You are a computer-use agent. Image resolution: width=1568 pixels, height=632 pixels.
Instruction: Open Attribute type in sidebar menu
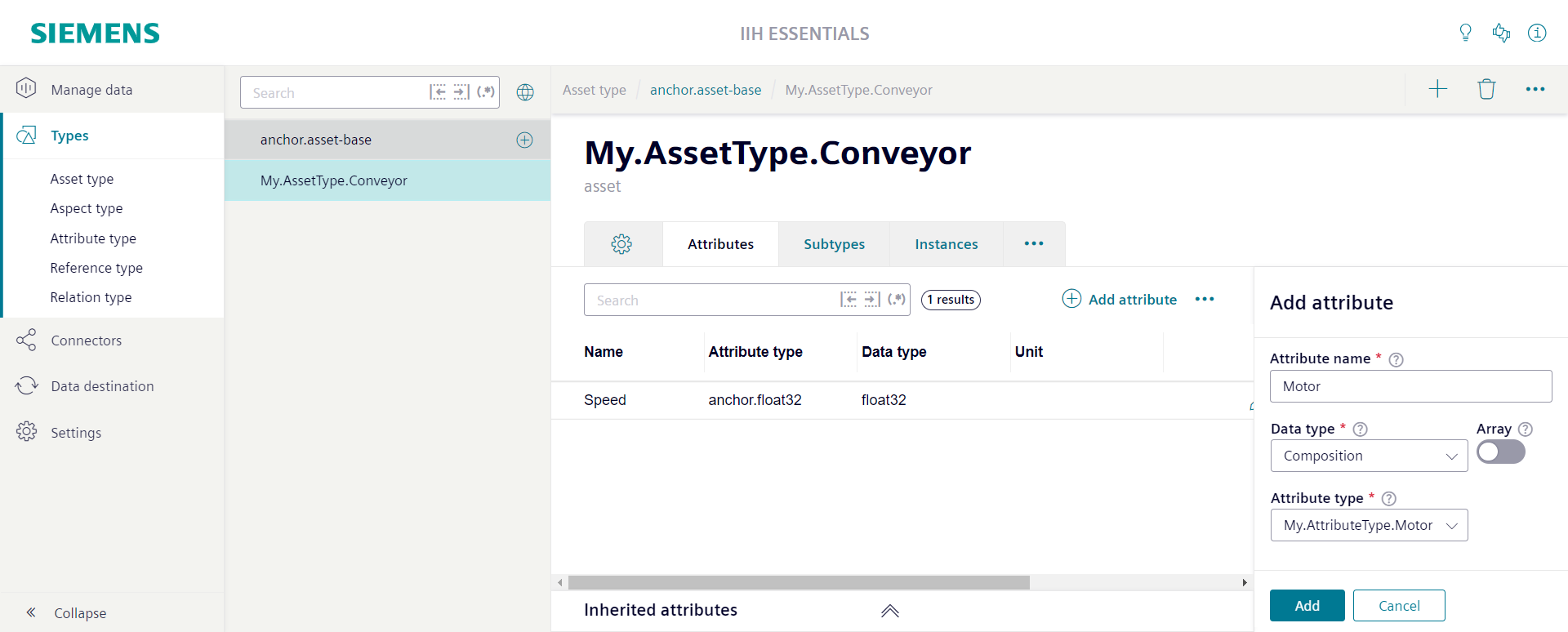pyautogui.click(x=93, y=238)
